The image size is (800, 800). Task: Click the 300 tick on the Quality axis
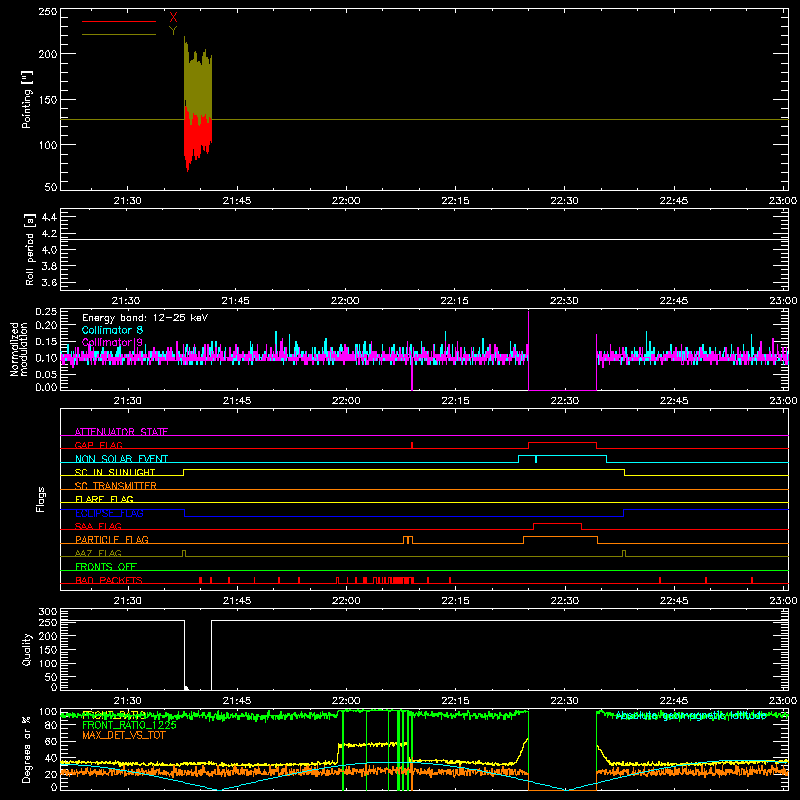coord(47,612)
